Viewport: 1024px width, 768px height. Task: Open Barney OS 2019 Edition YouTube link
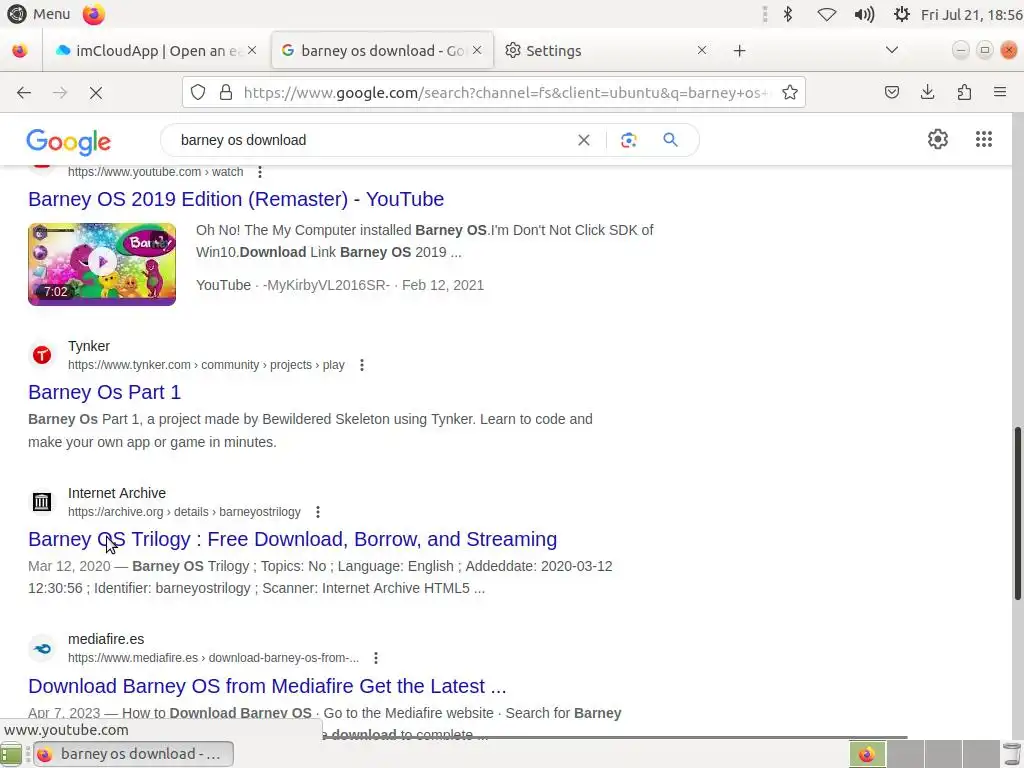click(x=236, y=199)
